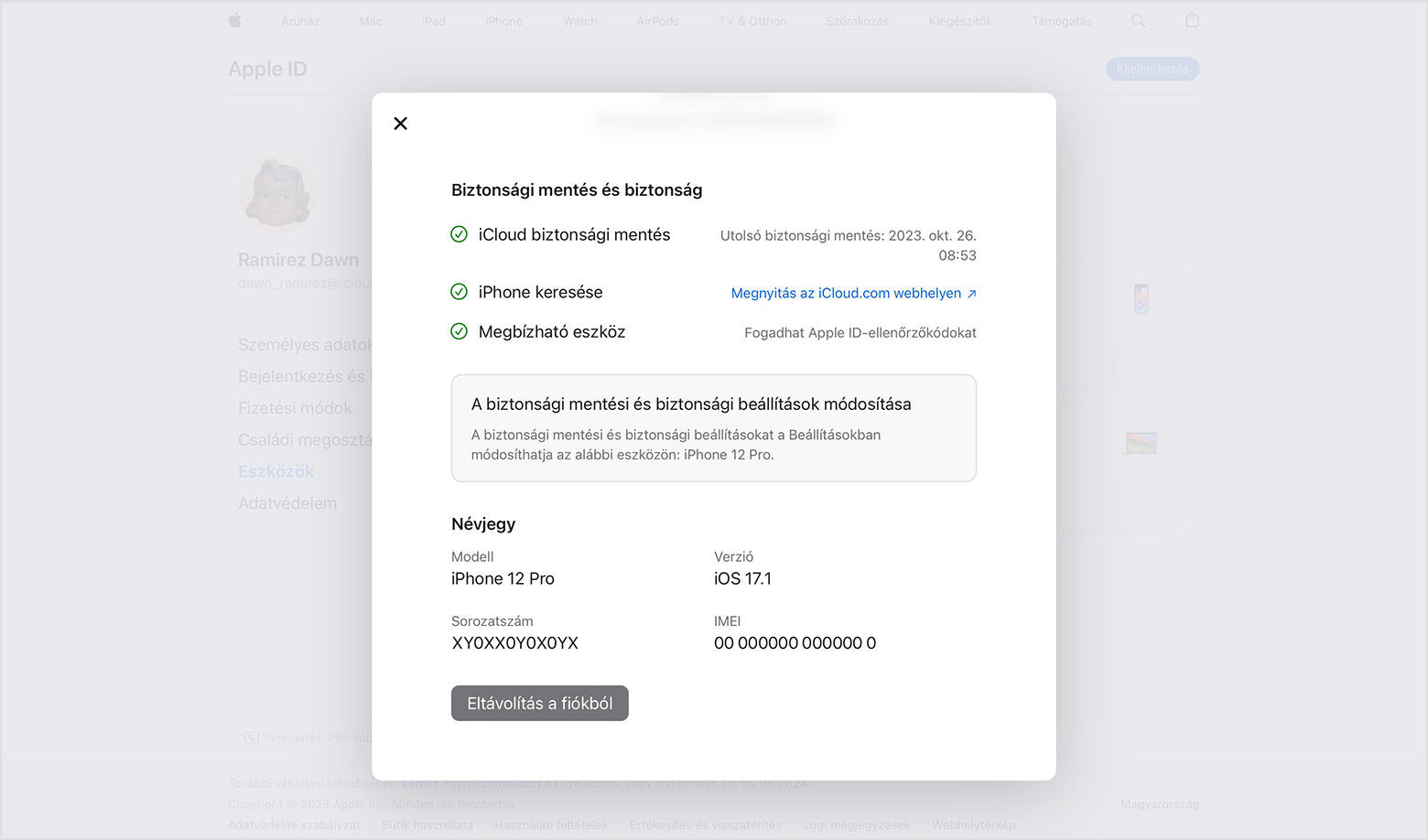The height and width of the screenshot is (840, 1428).
Task: Open Értékesítés és visszatérítés footer link
Action: pyautogui.click(x=706, y=824)
